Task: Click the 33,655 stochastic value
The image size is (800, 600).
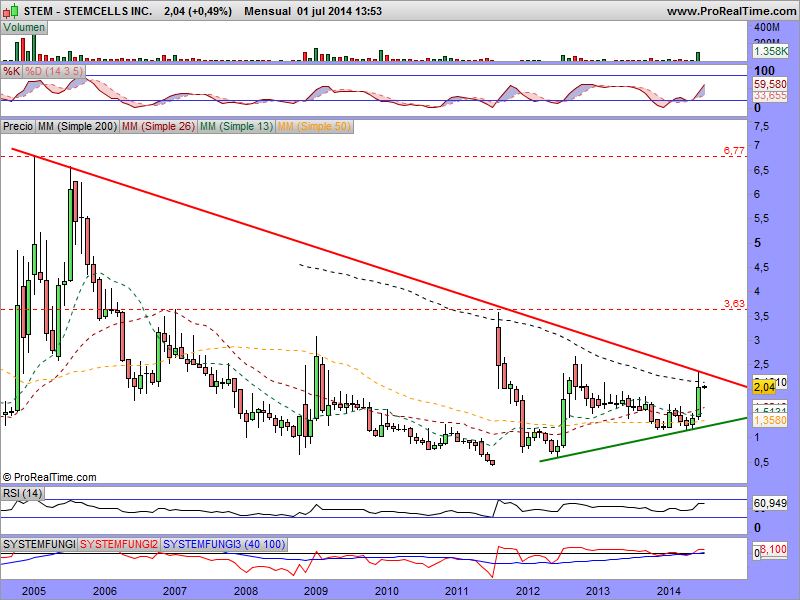Action: coord(770,96)
